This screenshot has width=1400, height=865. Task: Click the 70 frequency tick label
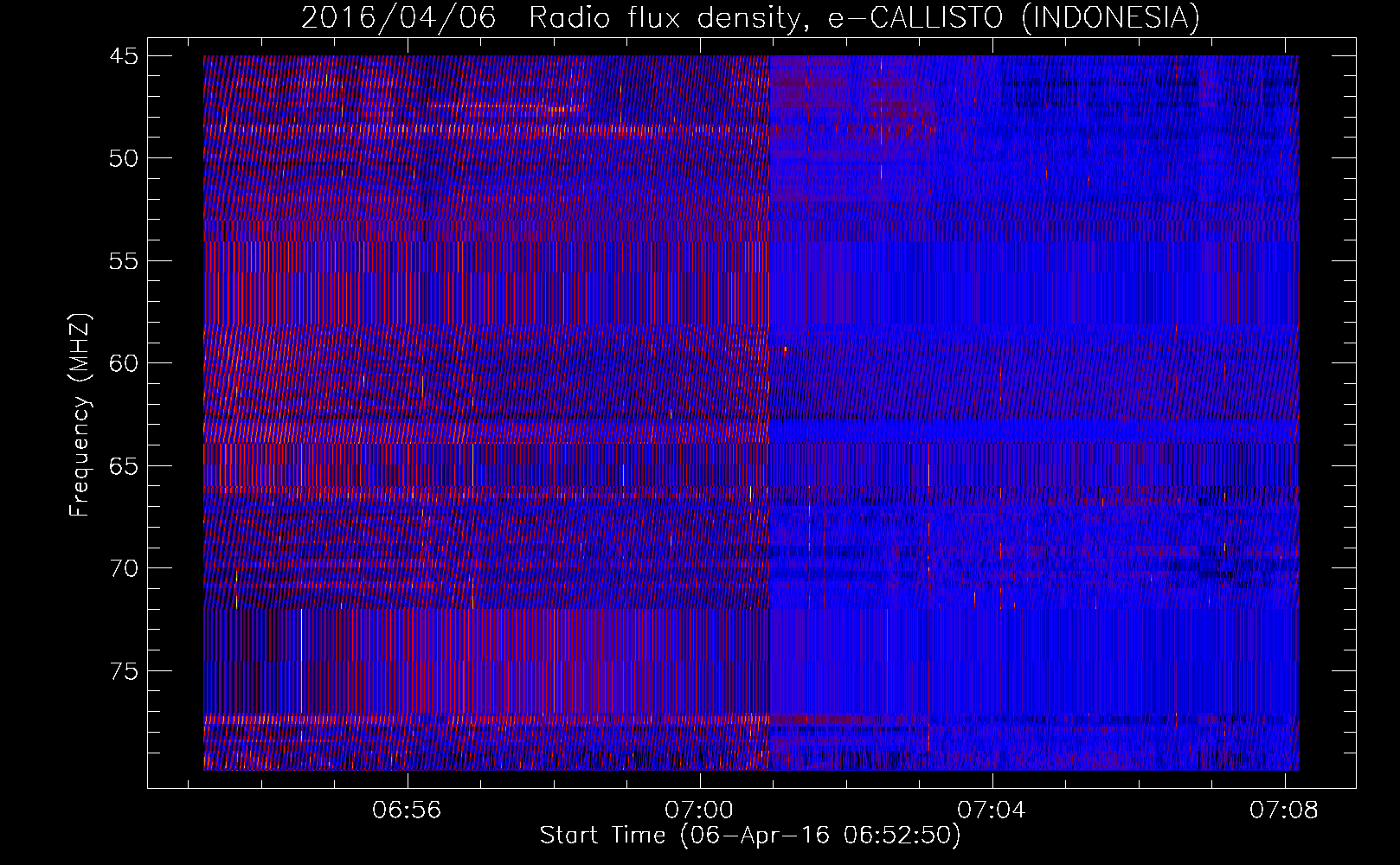click(124, 568)
